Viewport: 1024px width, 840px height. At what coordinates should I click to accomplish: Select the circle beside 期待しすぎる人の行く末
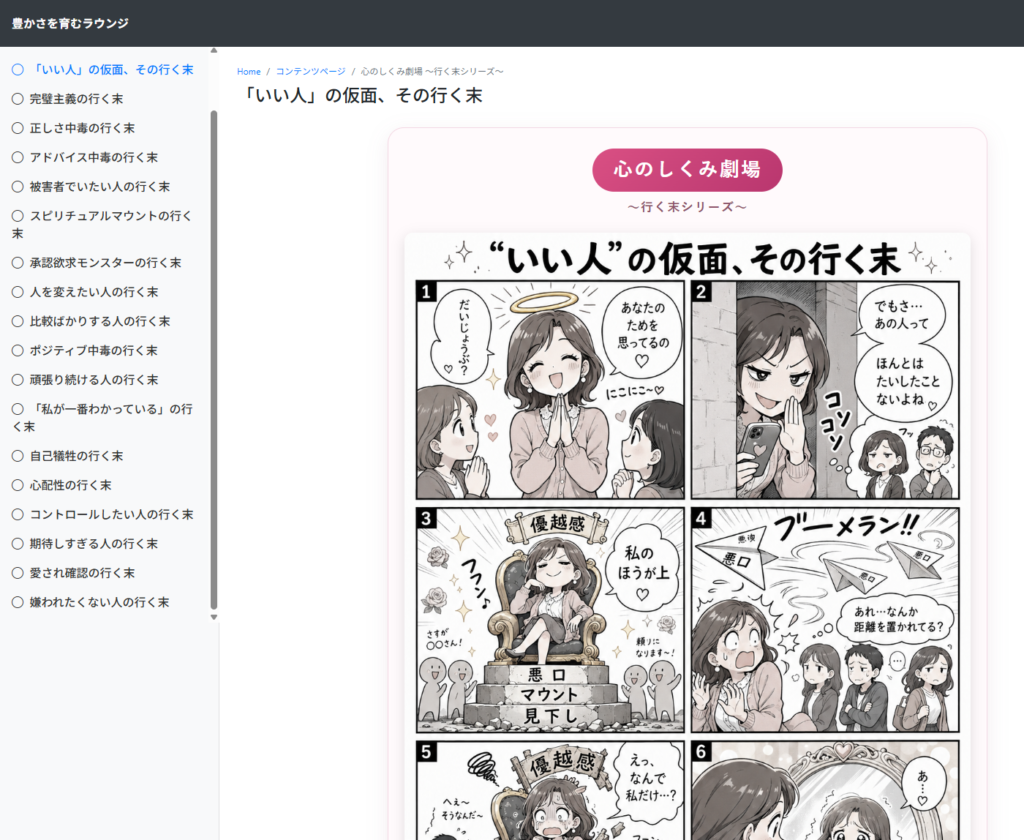(x=18, y=544)
